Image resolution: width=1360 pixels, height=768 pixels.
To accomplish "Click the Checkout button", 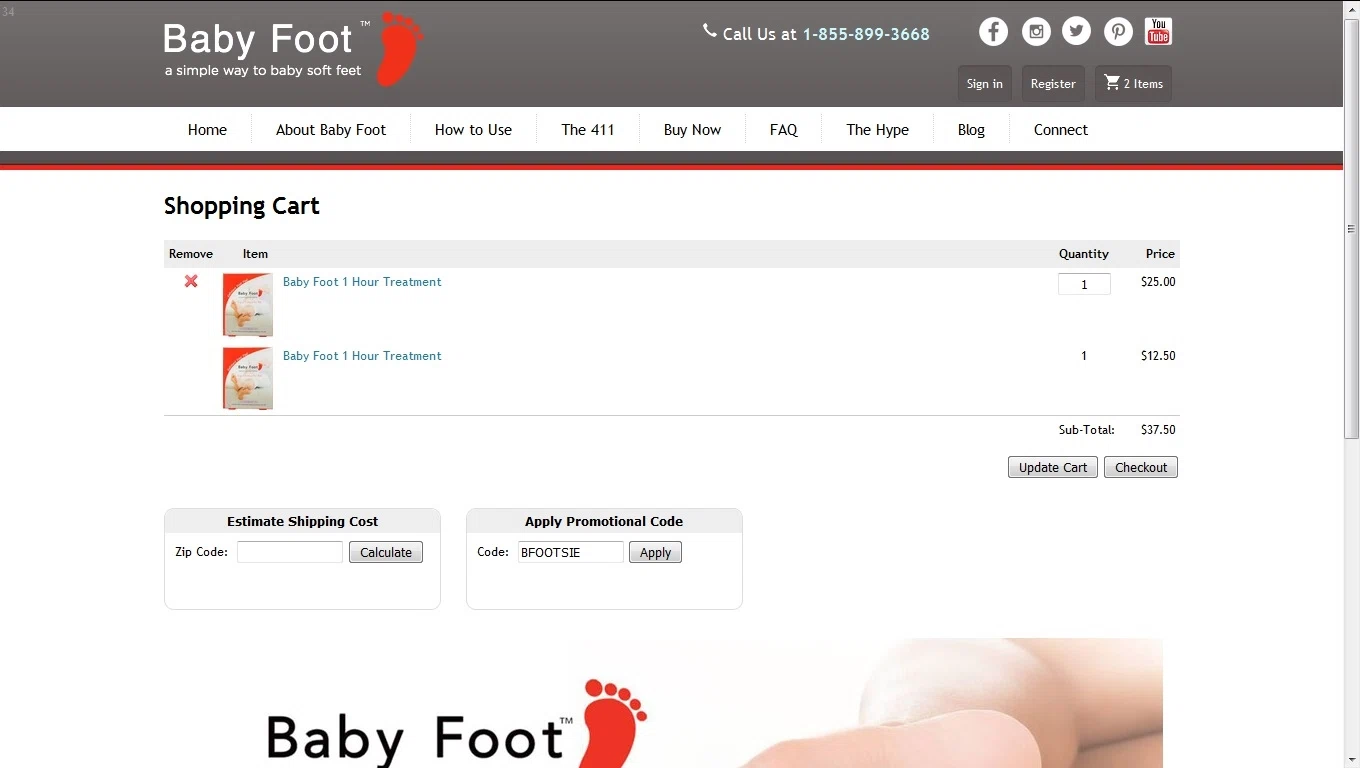I will [x=1141, y=467].
